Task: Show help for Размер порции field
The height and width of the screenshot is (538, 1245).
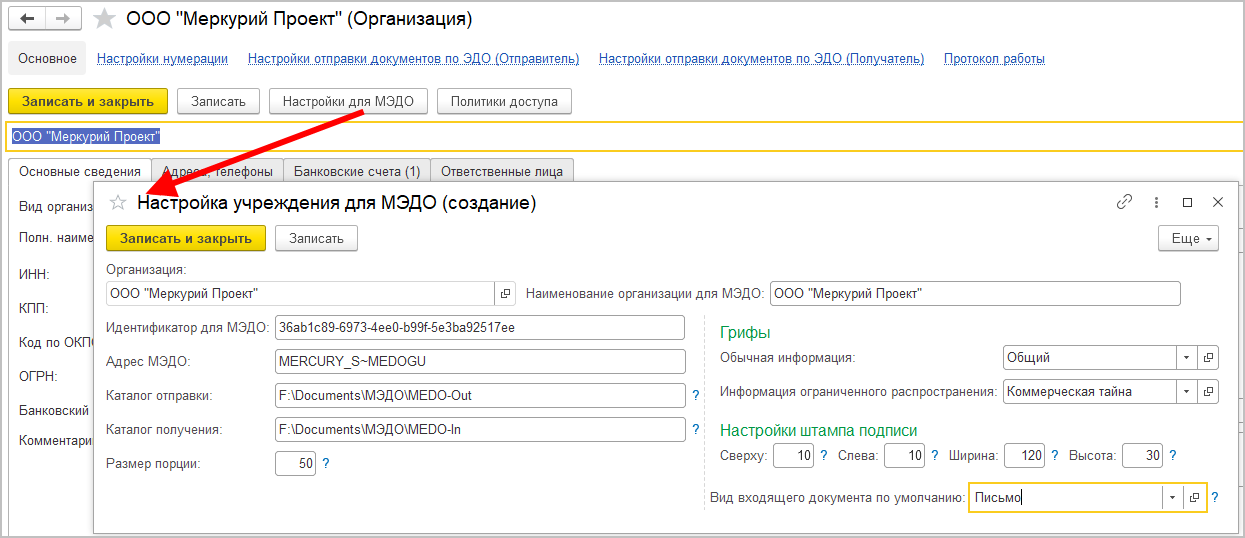Action: (325, 464)
